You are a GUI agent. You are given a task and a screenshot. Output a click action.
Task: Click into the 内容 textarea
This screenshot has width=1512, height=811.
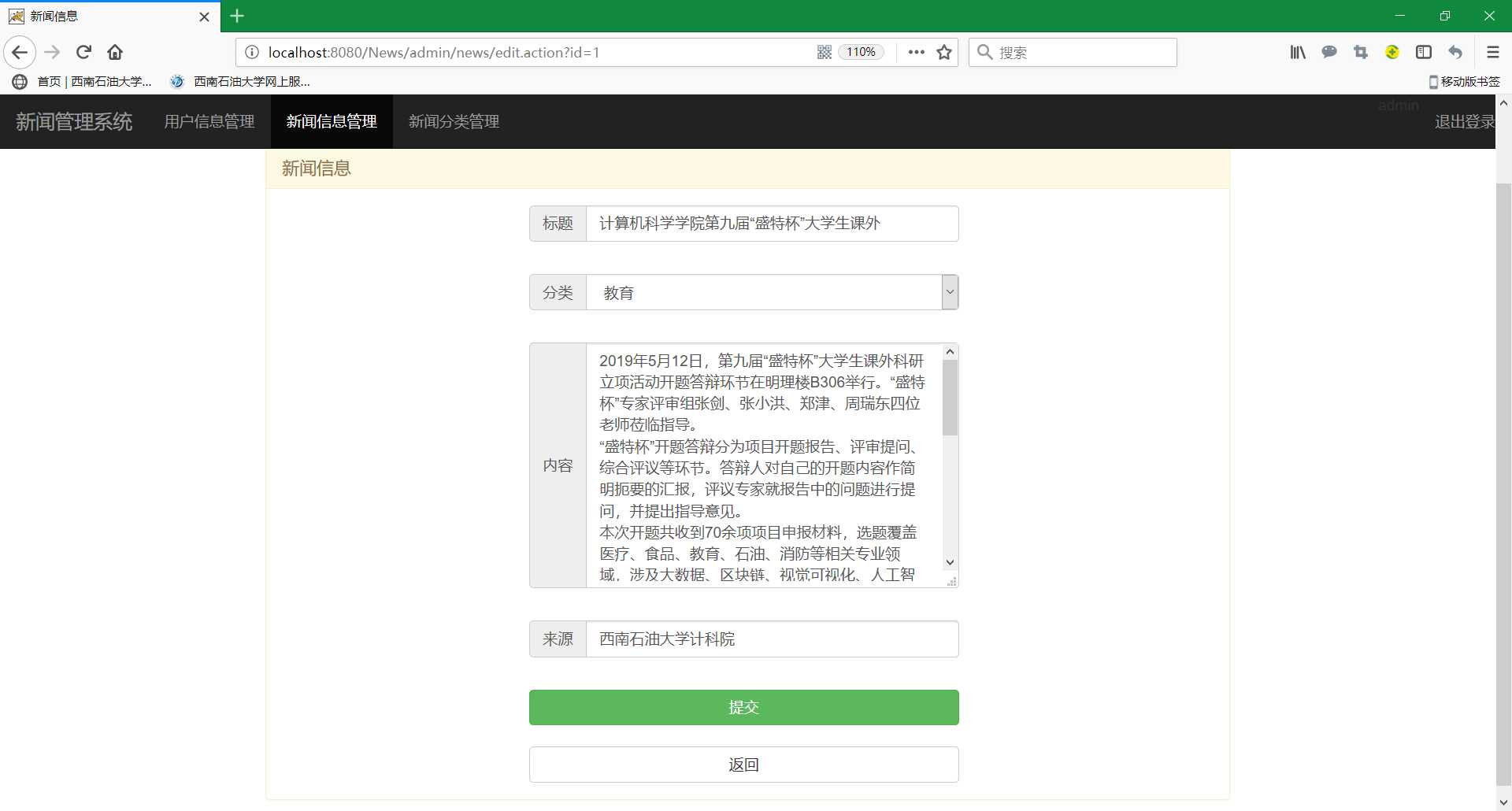(x=764, y=465)
